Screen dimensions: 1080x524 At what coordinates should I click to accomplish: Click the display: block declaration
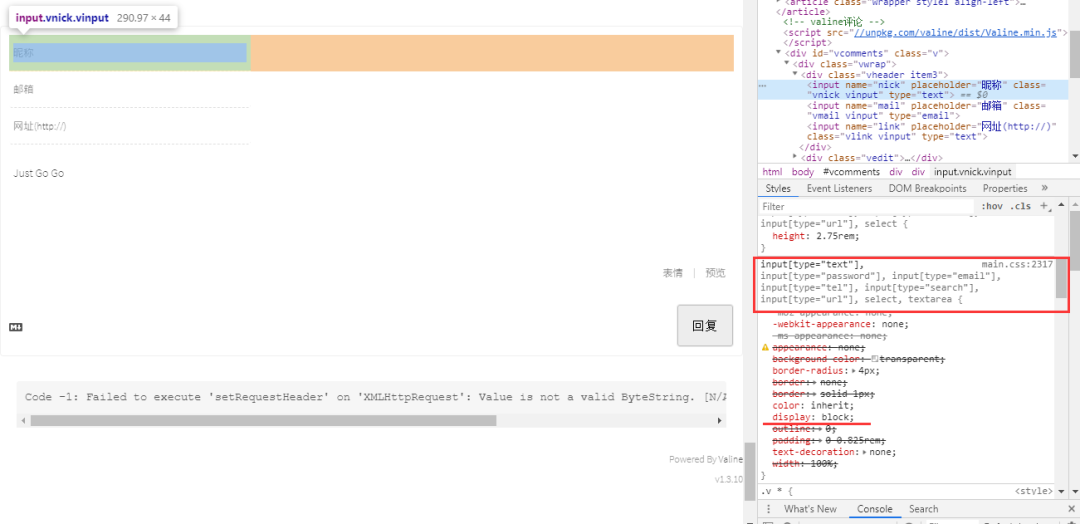[813, 417]
